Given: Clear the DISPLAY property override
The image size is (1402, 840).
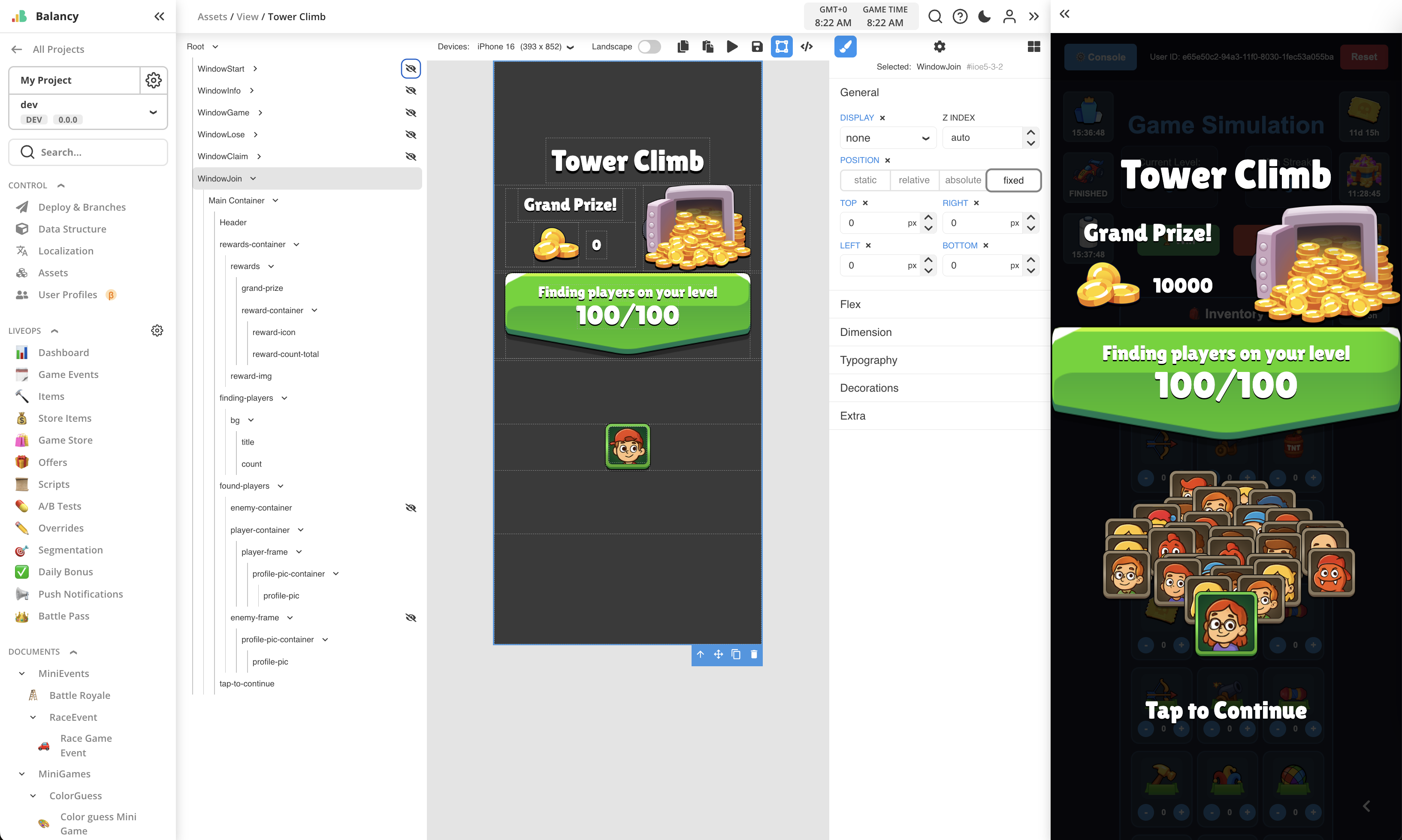Looking at the screenshot, I should click(x=882, y=118).
